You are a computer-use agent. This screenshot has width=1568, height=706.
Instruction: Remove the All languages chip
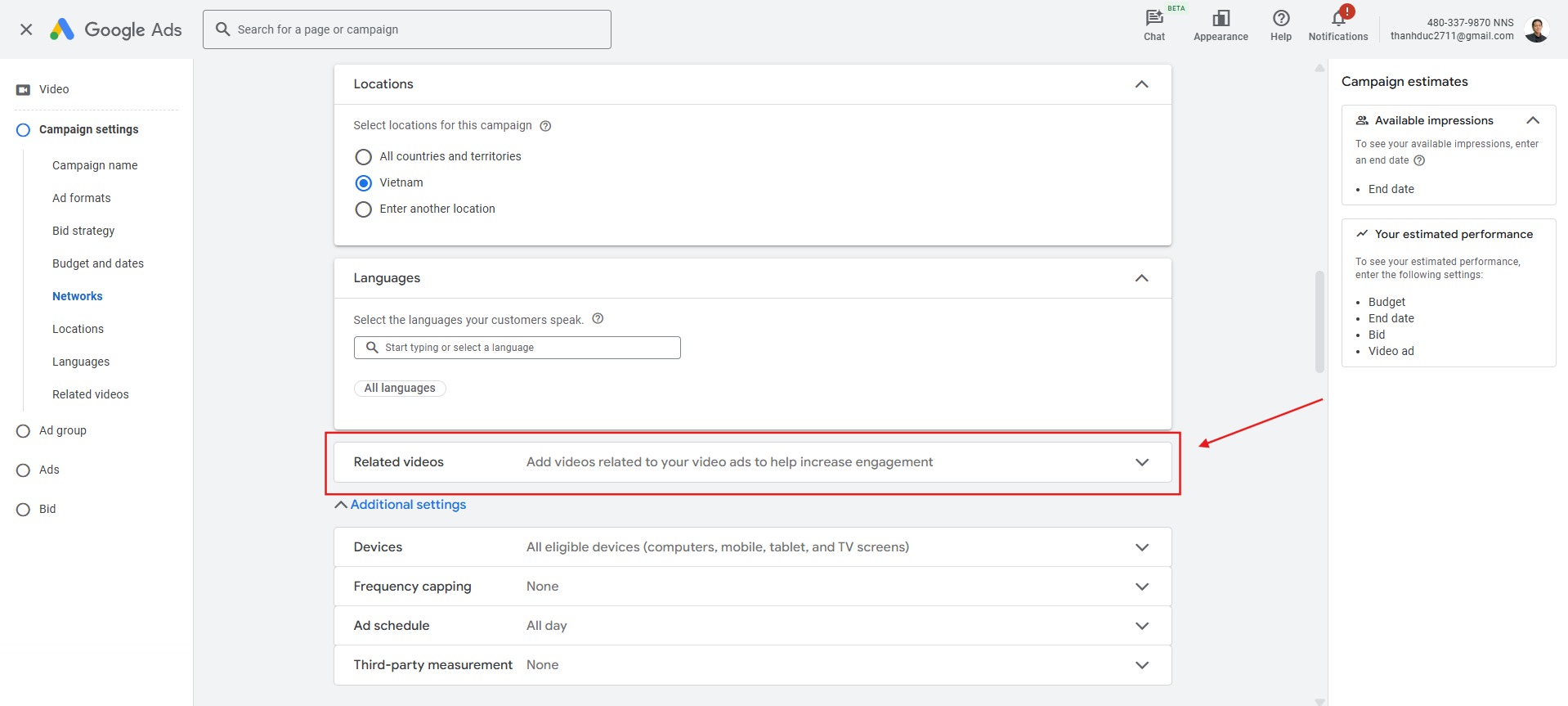point(400,389)
